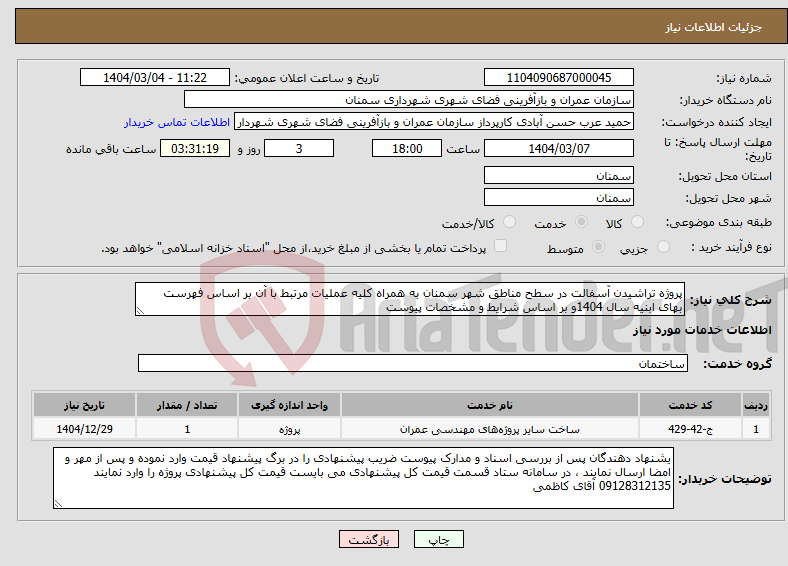The width and height of the screenshot is (788, 566).
Task: Click the شماره نیاز label
Action: [744, 78]
